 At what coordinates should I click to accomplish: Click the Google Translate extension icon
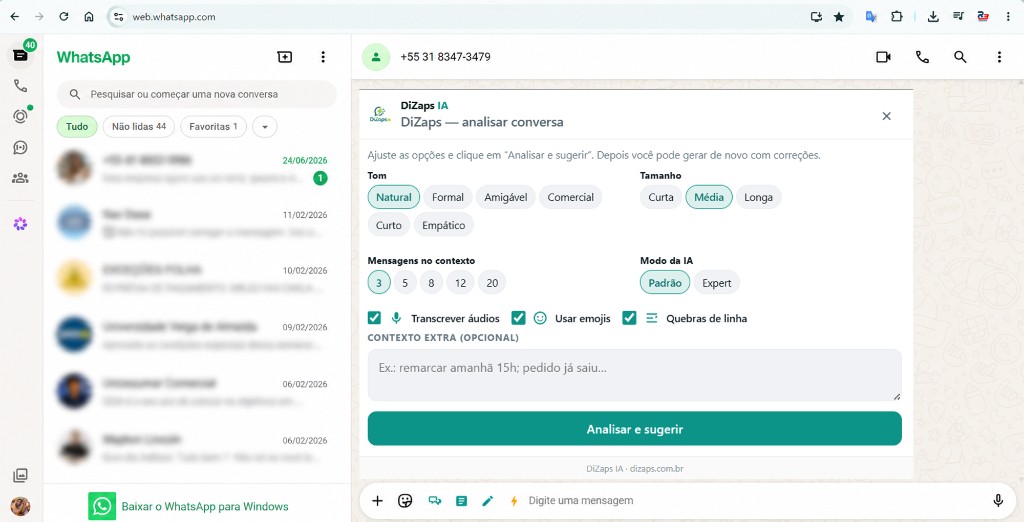click(x=871, y=17)
